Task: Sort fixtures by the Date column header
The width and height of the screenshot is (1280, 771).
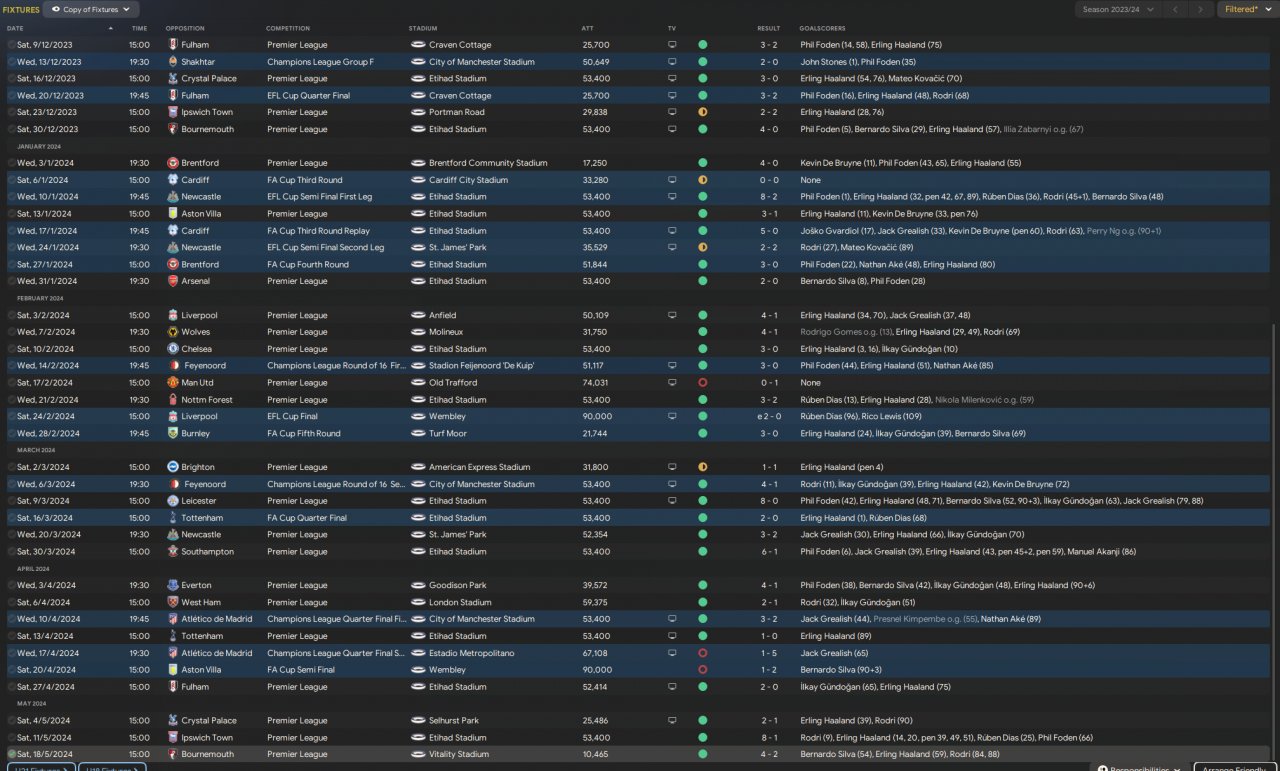Action: pos(15,28)
